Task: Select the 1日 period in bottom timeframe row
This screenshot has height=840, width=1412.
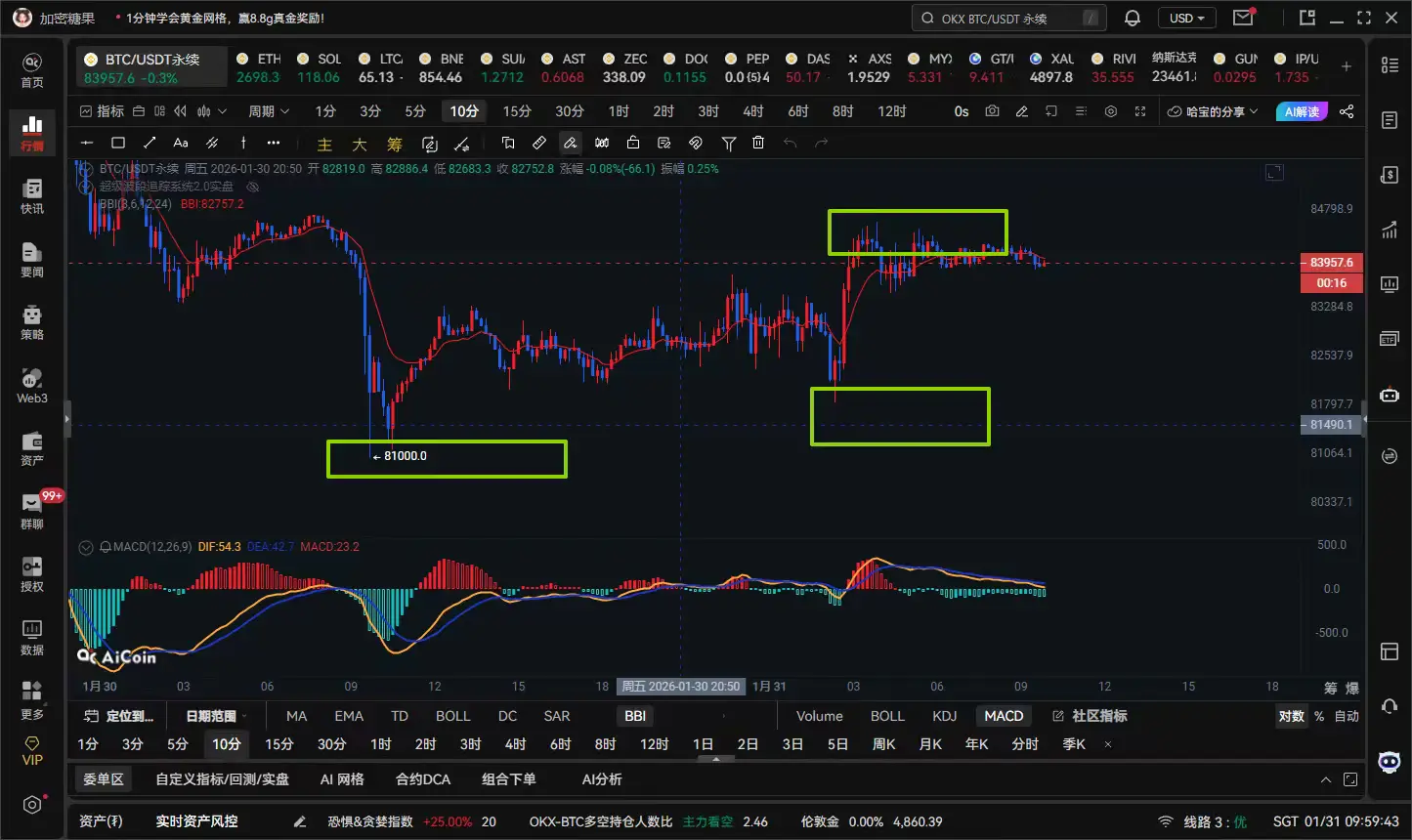Action: coord(703,744)
